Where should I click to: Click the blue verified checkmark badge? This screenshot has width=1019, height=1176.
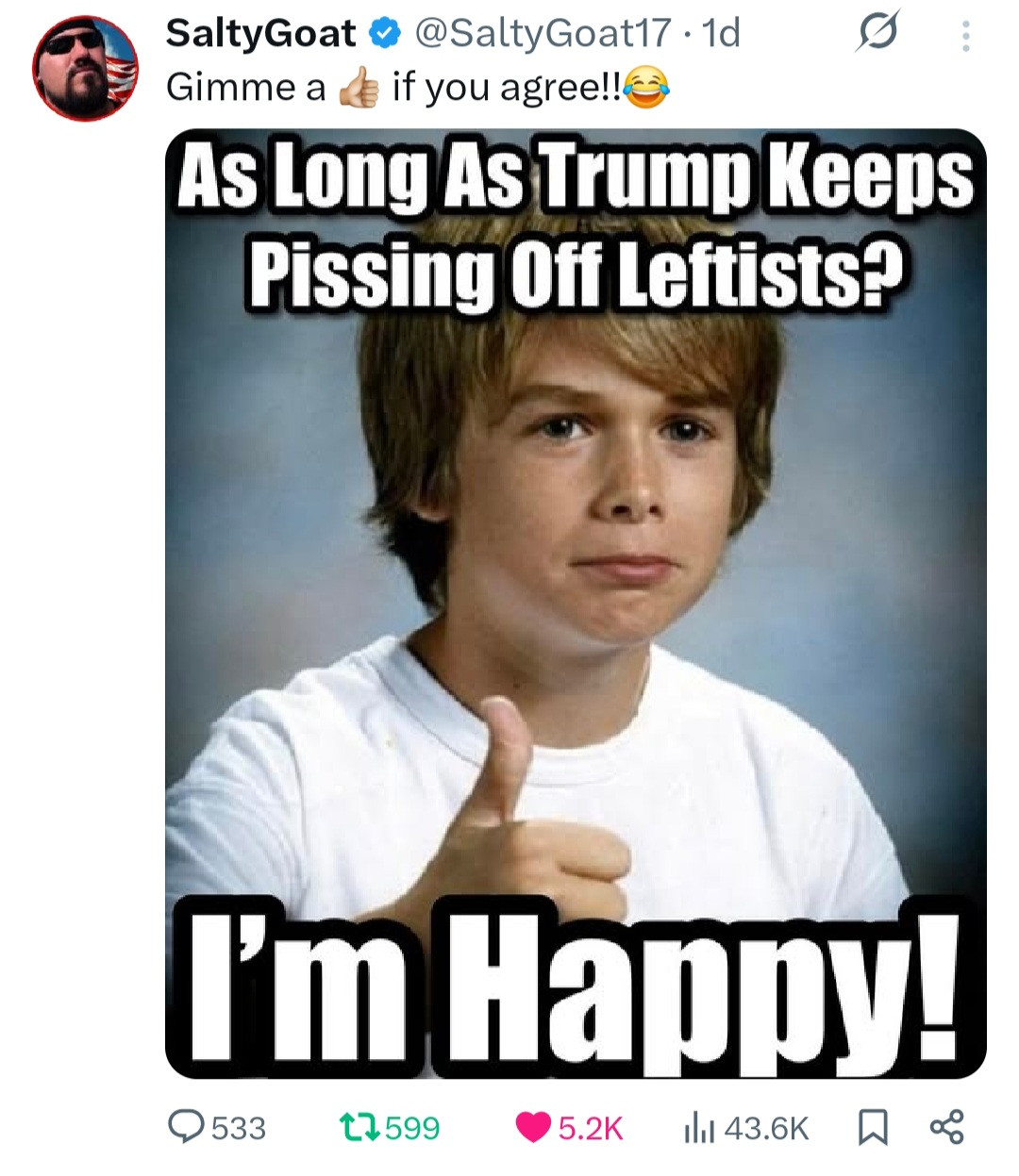(382, 34)
